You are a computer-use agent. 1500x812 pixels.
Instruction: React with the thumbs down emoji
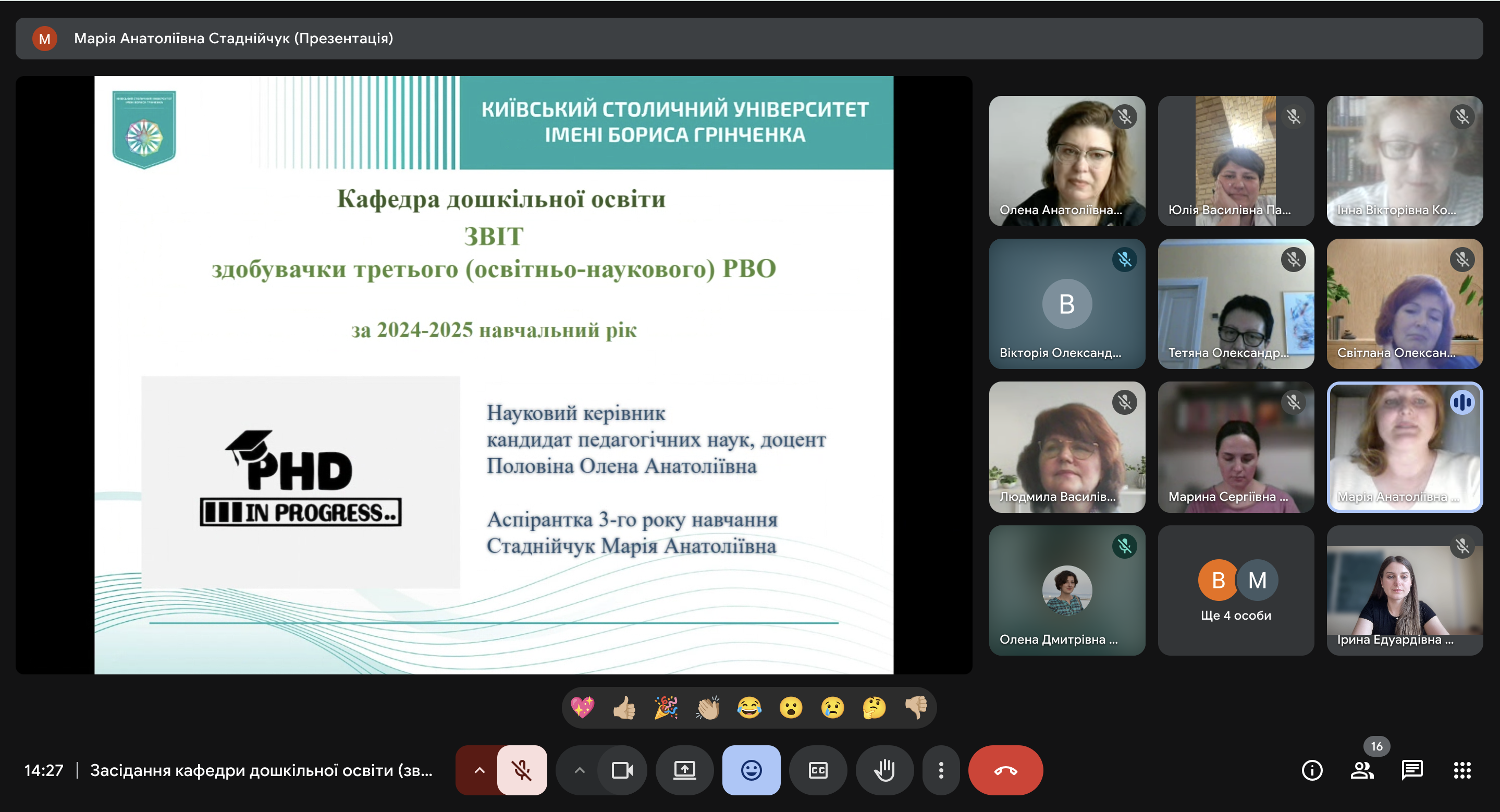[916, 708]
